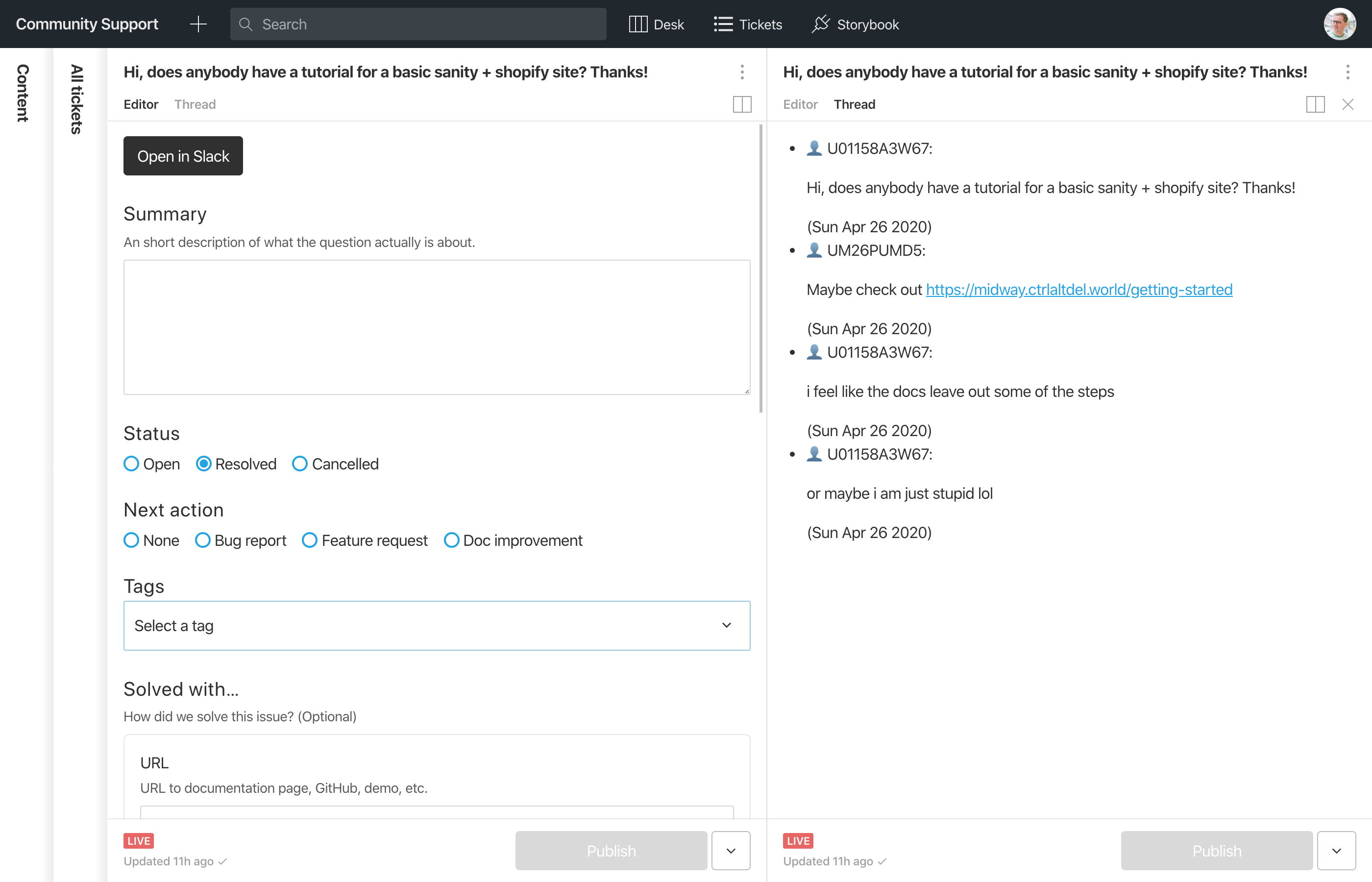
Task: Select the Cancelled status option
Action: point(300,464)
